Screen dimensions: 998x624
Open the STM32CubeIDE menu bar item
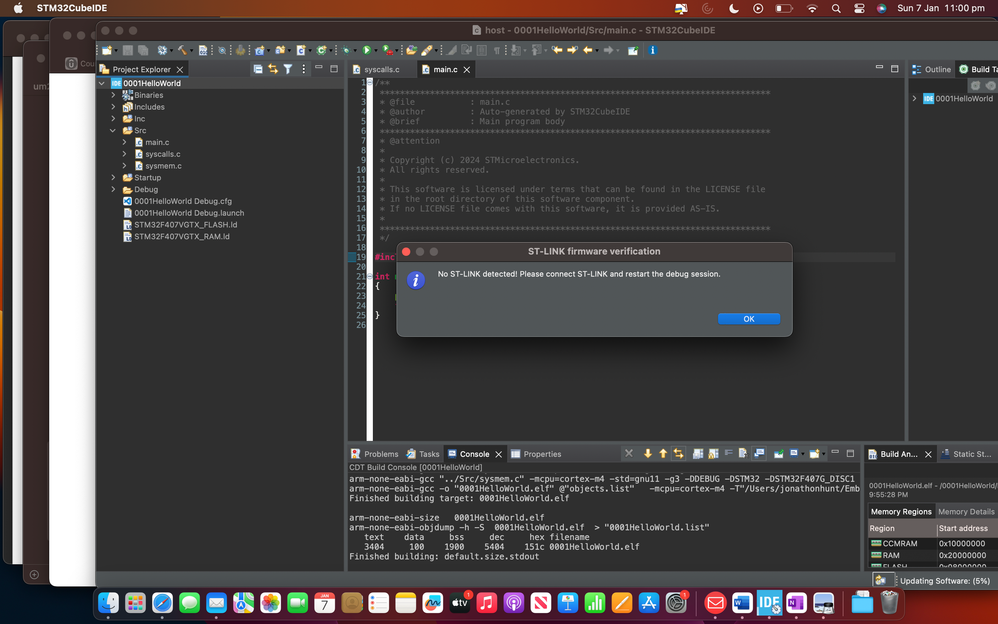(x=72, y=8)
